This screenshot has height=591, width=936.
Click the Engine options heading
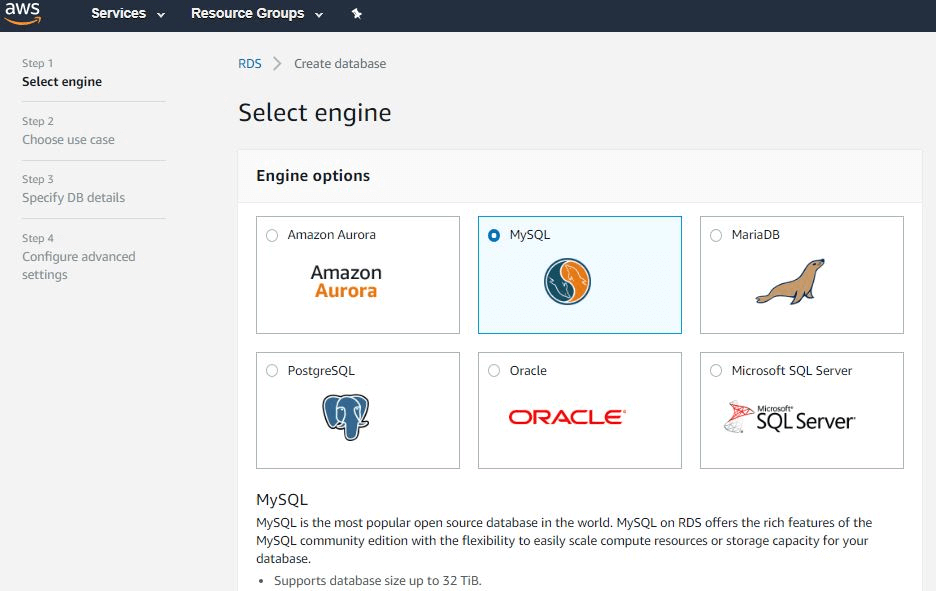313,176
